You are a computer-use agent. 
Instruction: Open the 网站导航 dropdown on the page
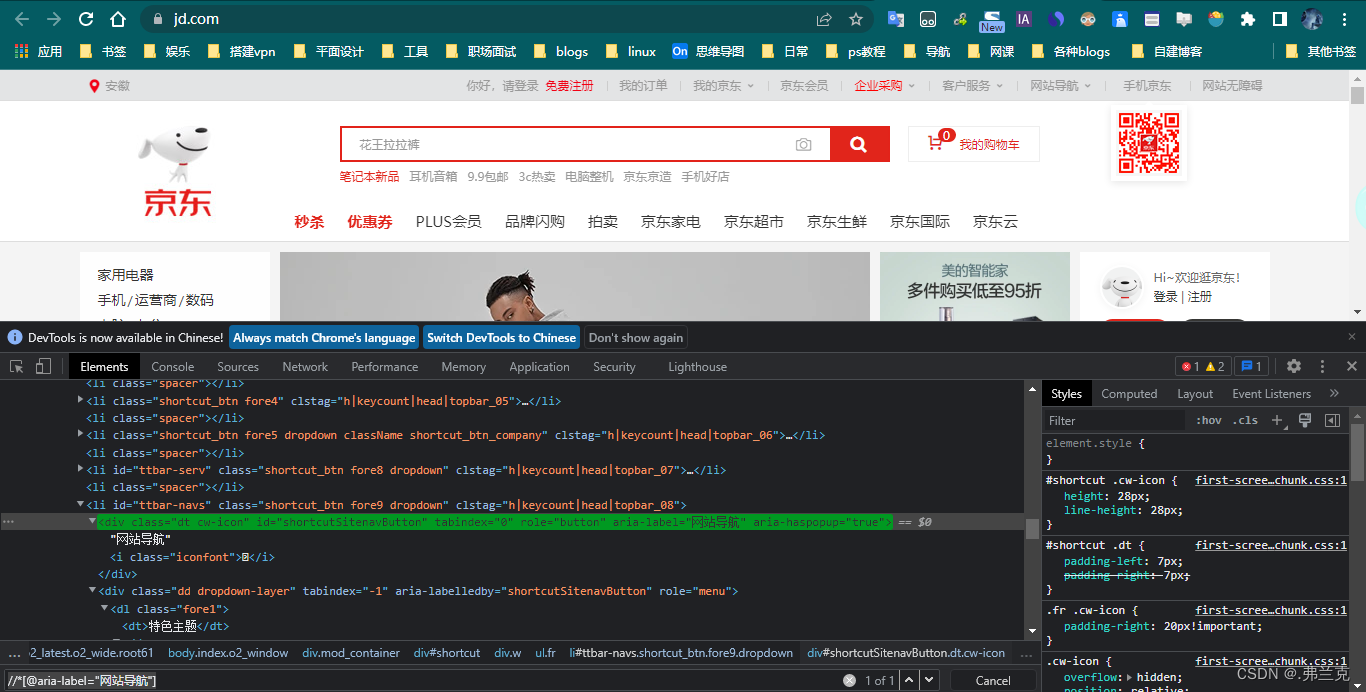[1060, 85]
